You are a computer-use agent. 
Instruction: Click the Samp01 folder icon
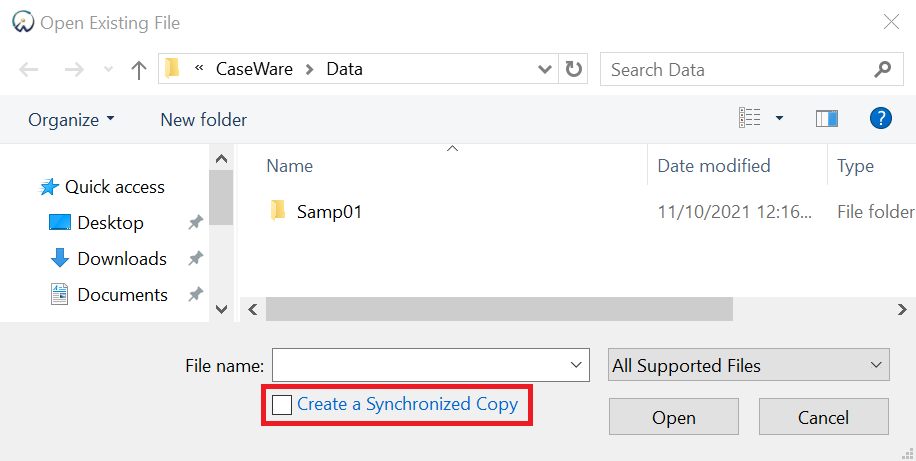tap(278, 211)
